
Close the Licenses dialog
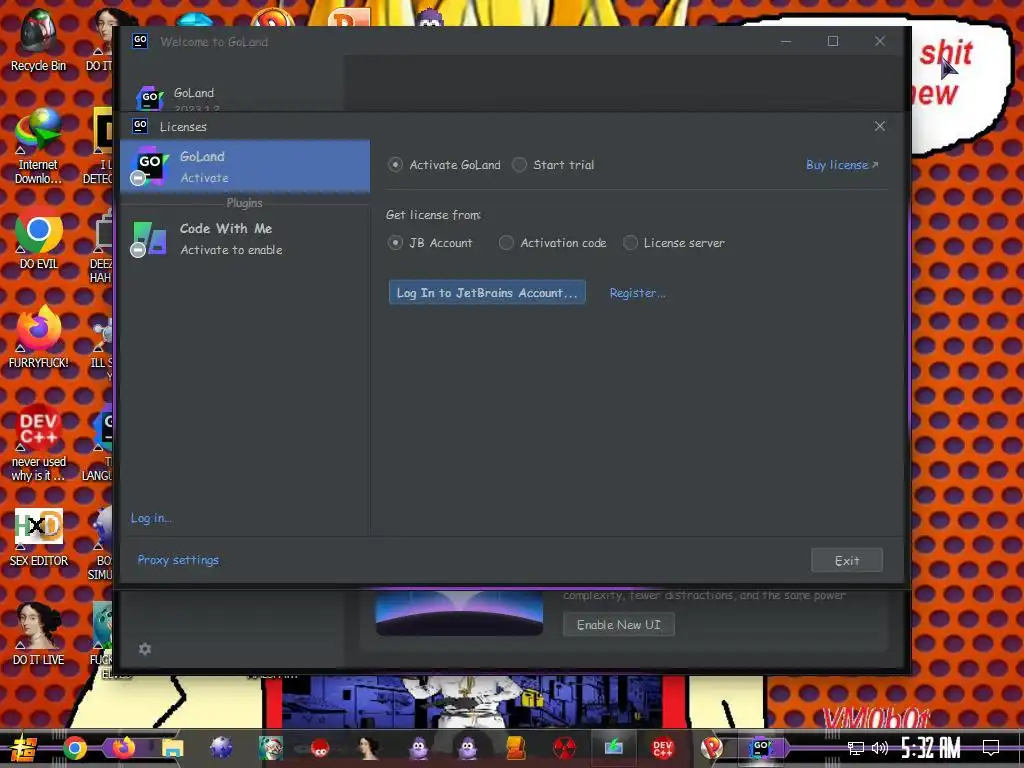pos(880,126)
